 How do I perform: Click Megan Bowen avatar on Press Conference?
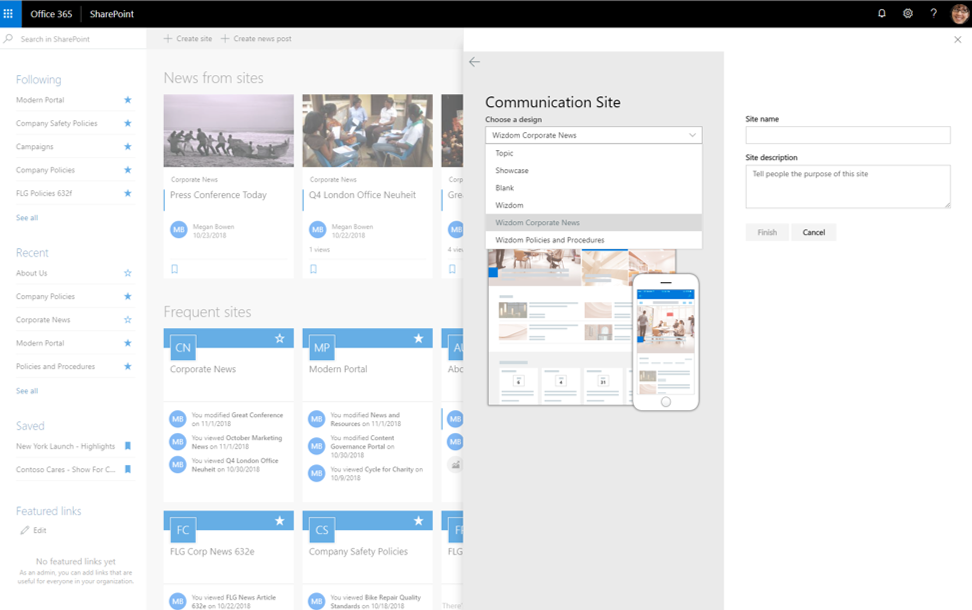point(179,229)
